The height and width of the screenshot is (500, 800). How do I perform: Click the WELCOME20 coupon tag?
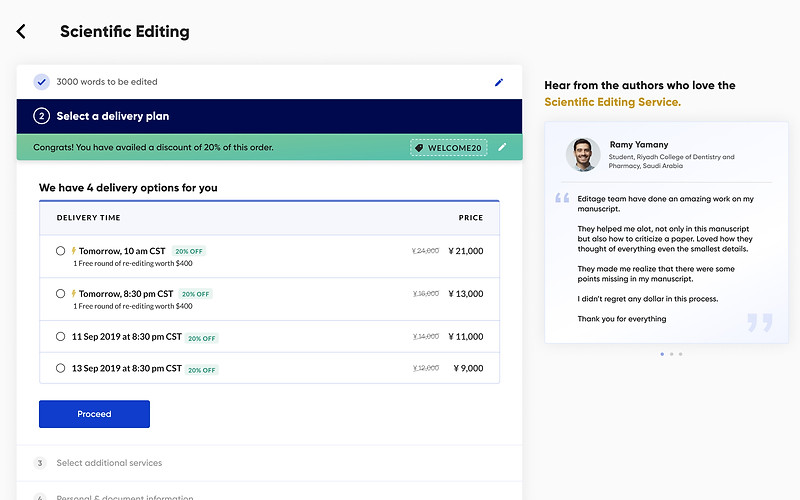448,148
